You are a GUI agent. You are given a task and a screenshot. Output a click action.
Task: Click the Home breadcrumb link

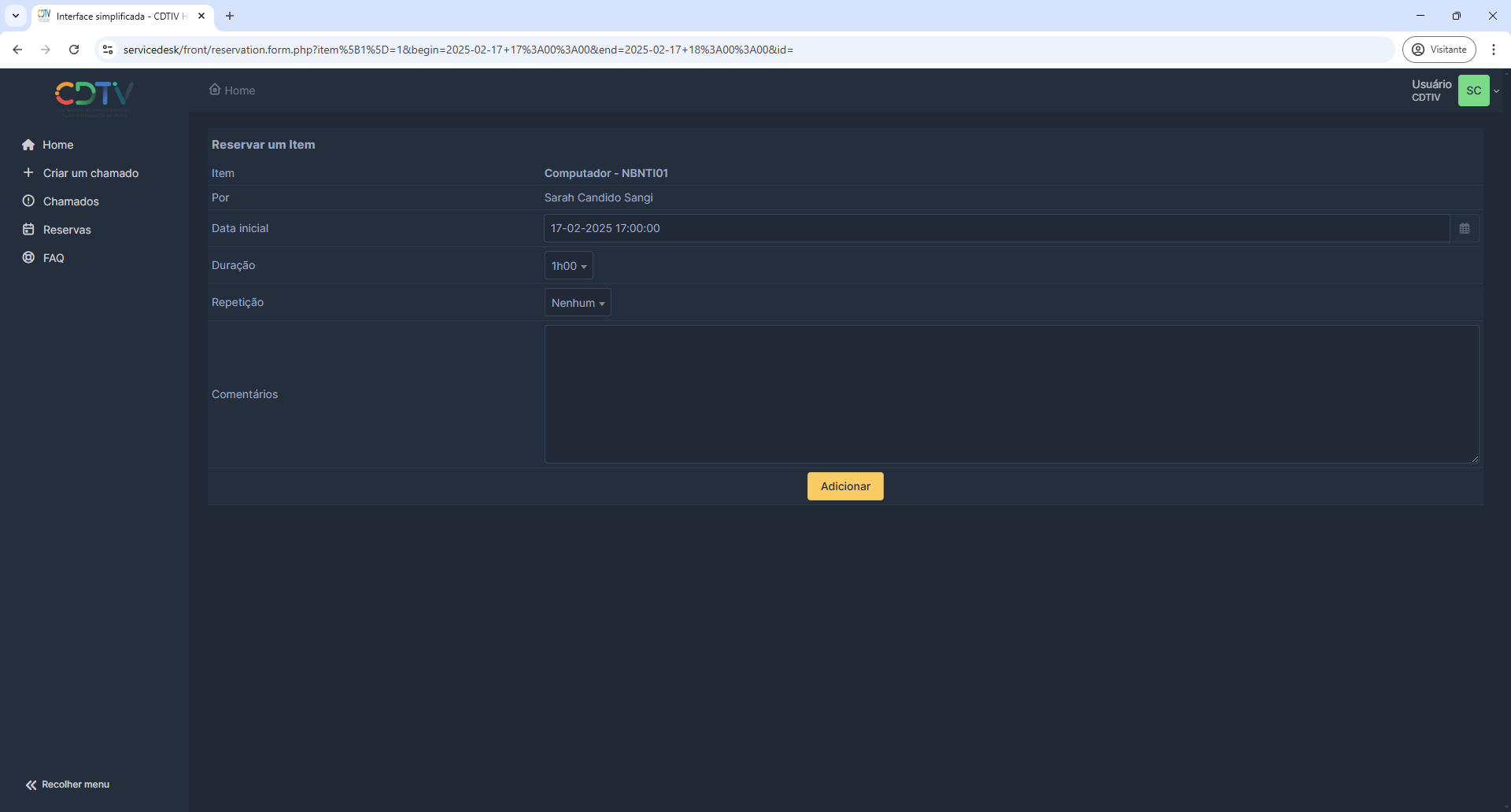click(239, 90)
